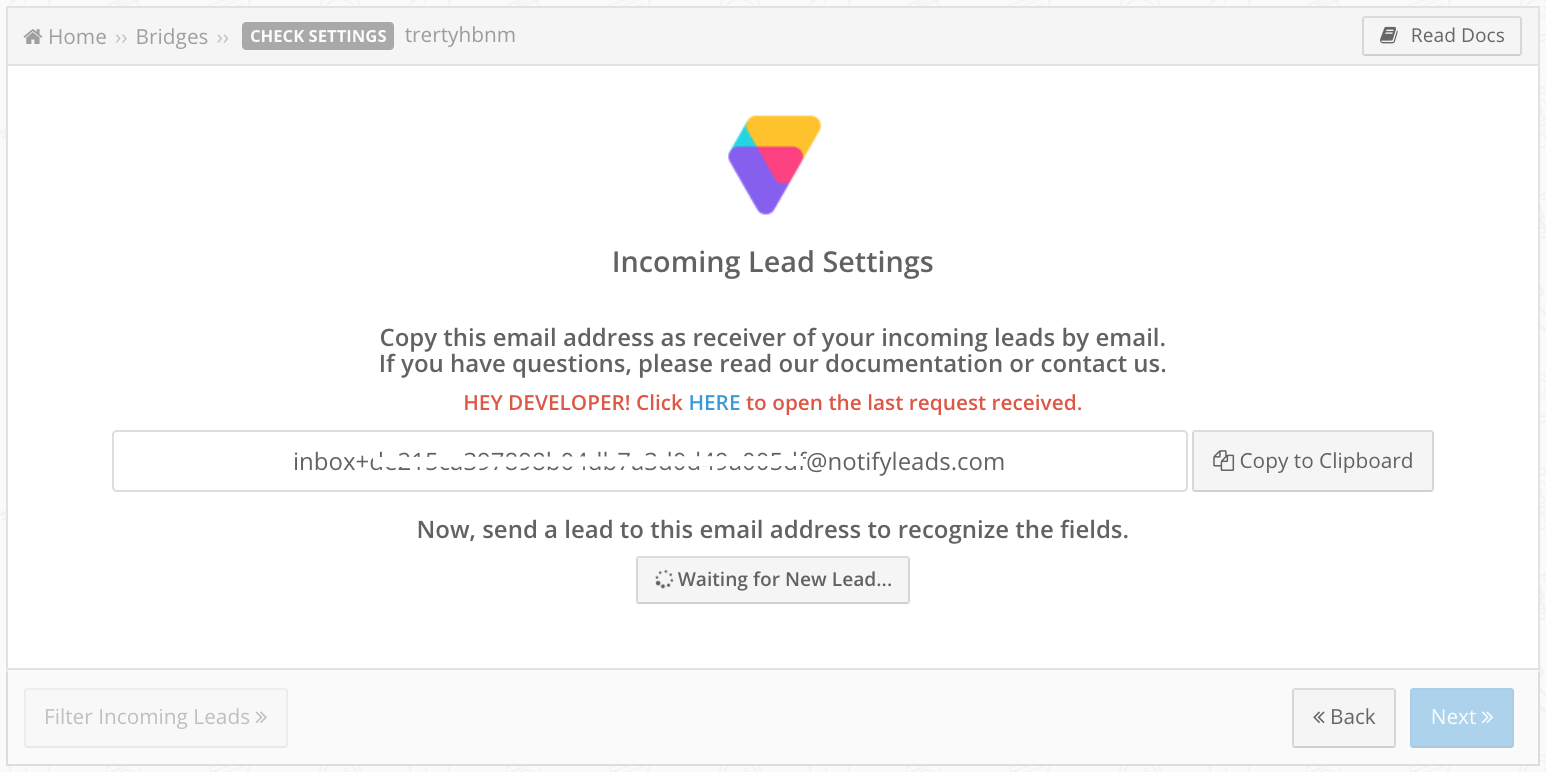This screenshot has width=1546, height=772.
Task: Click the Back button's left chevrons
Action: click(x=1319, y=717)
